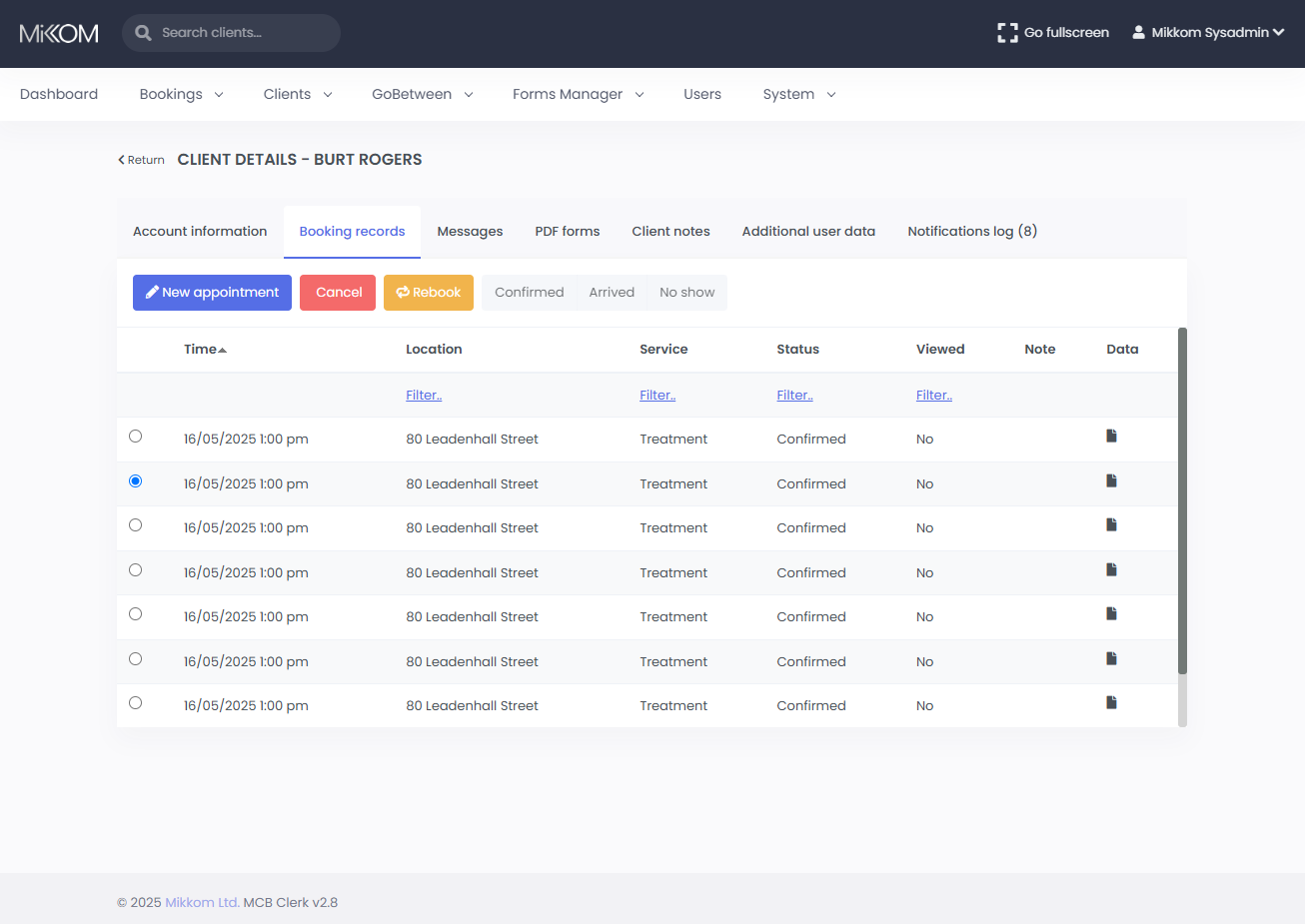This screenshot has width=1305, height=924.
Task: Click the Status column Filter link
Action: [x=794, y=396]
